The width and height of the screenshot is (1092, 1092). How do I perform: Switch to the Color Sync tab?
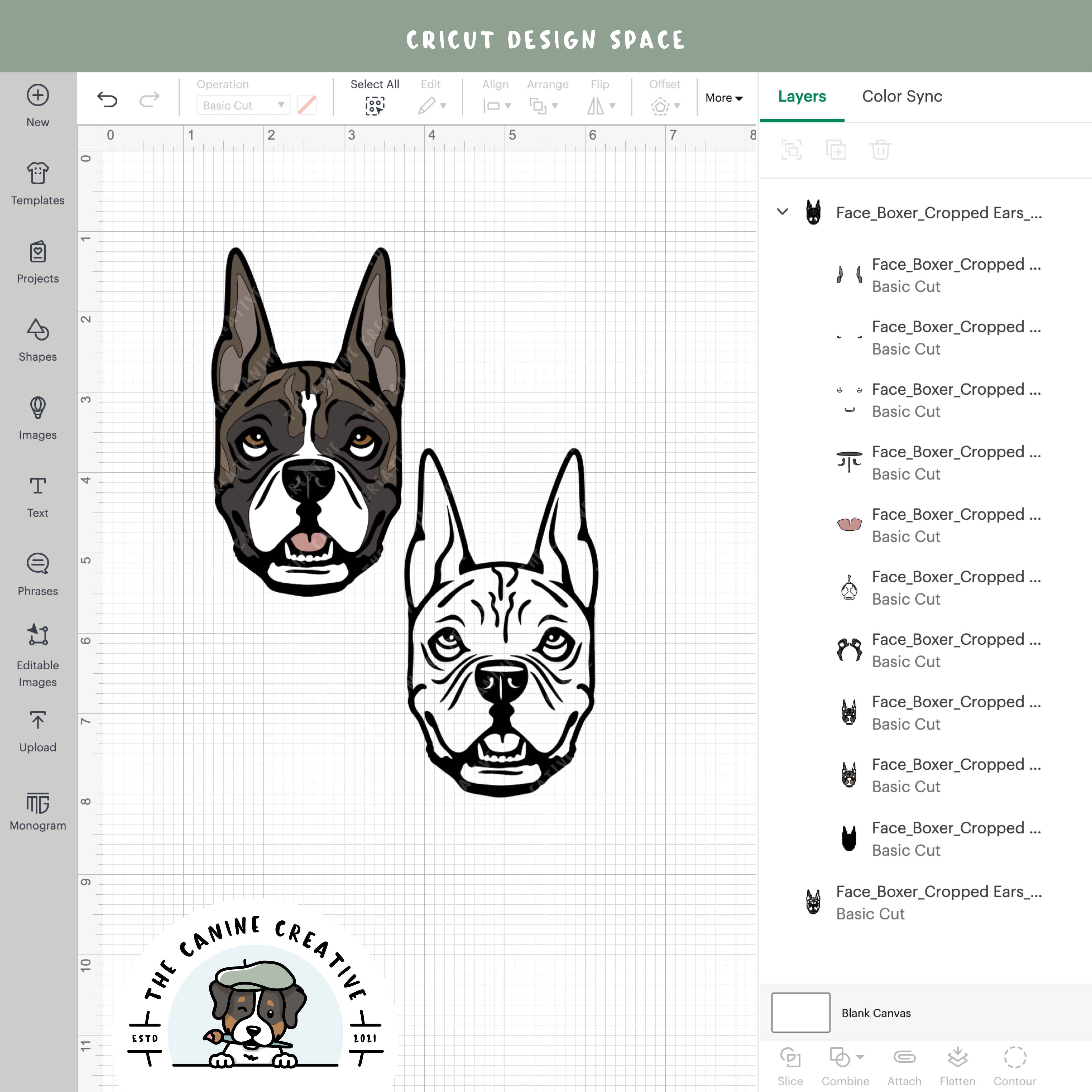(902, 96)
